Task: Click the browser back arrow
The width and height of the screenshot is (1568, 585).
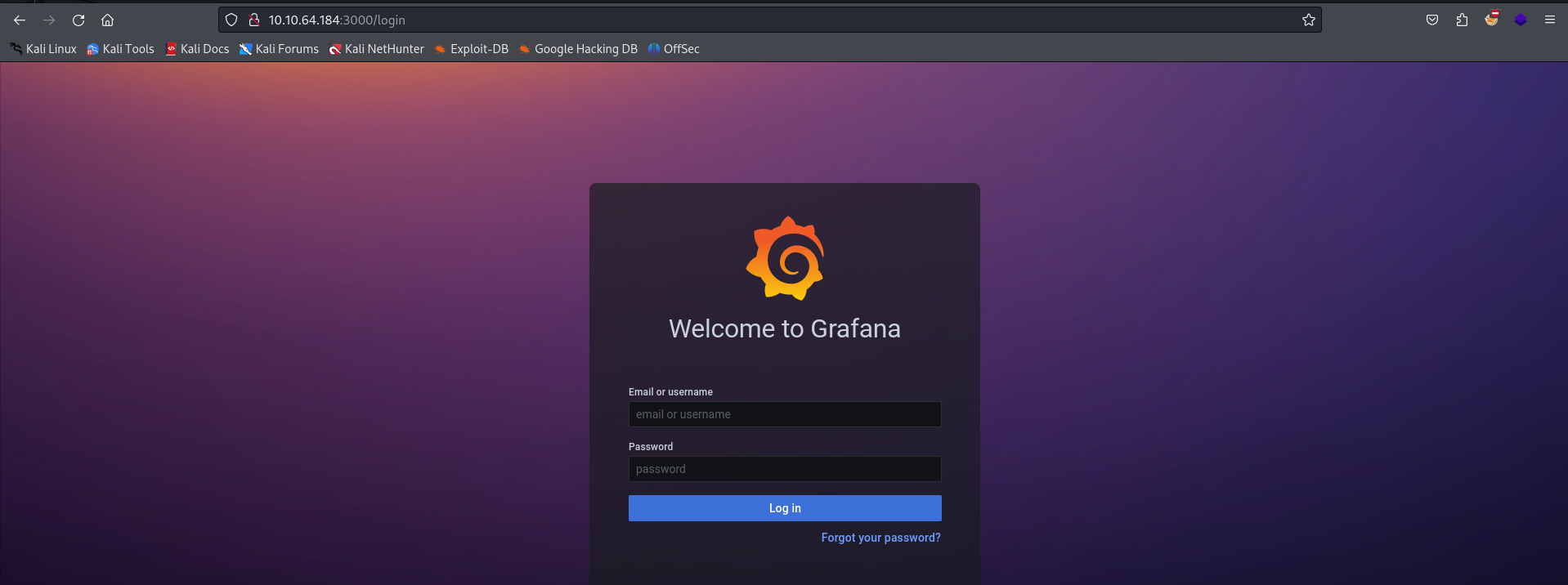Action: point(20,20)
